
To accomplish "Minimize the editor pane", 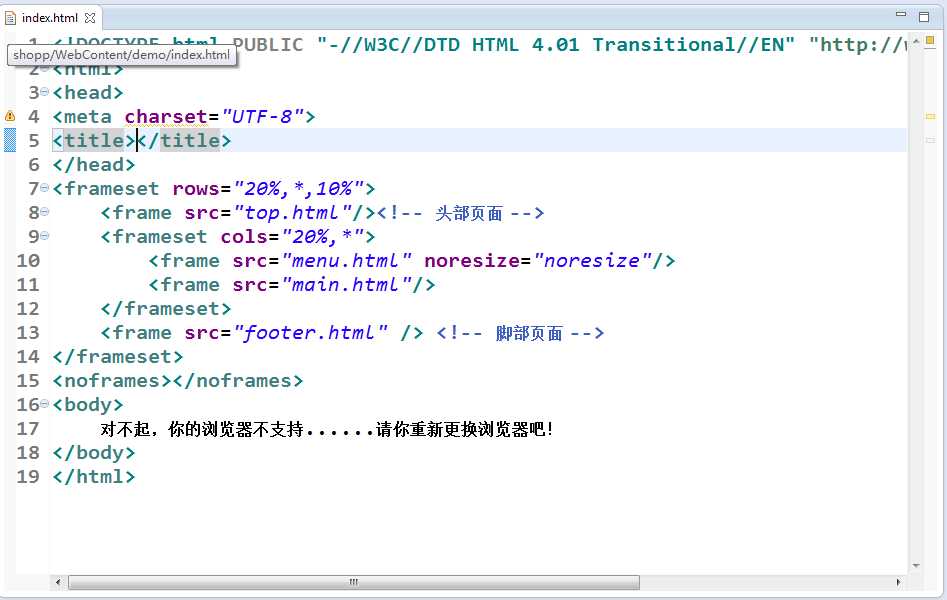I will [900, 15].
